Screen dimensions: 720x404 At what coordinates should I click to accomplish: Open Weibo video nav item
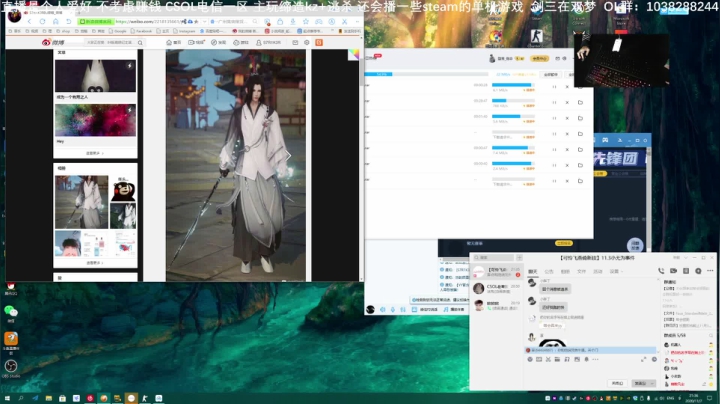click(x=196, y=42)
